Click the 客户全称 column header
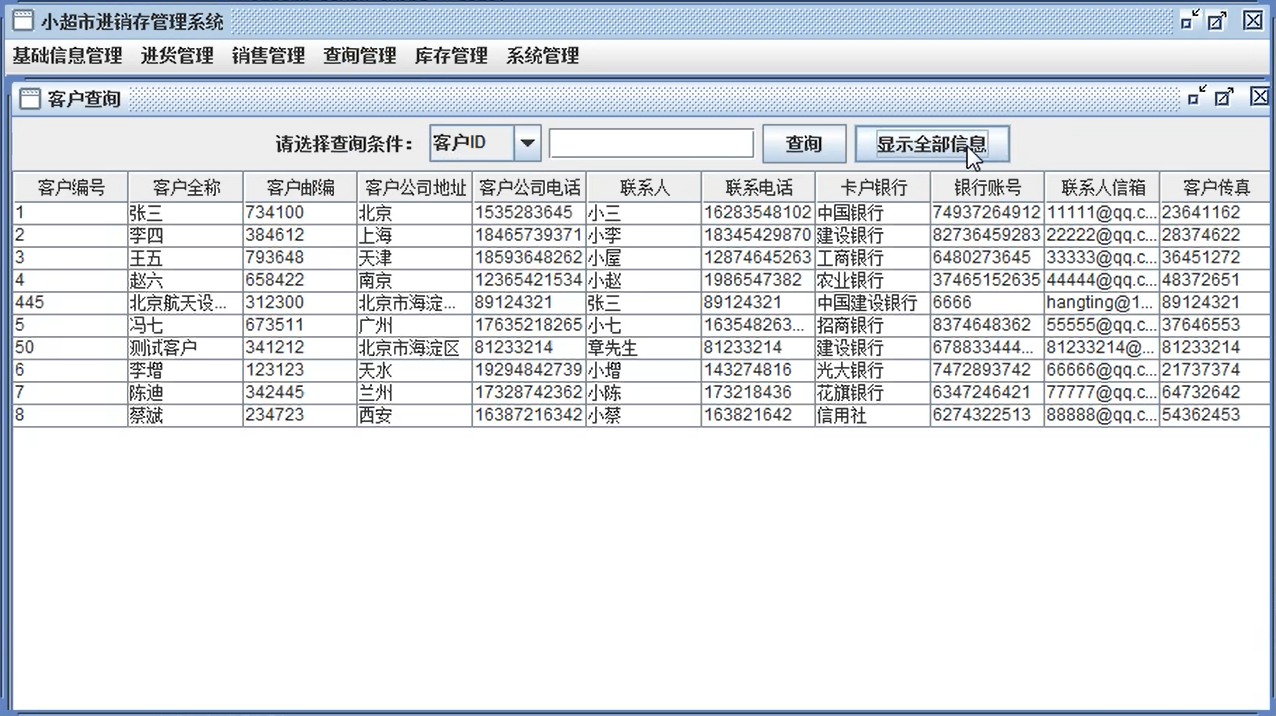Viewport: 1276px width, 716px height. click(x=186, y=187)
